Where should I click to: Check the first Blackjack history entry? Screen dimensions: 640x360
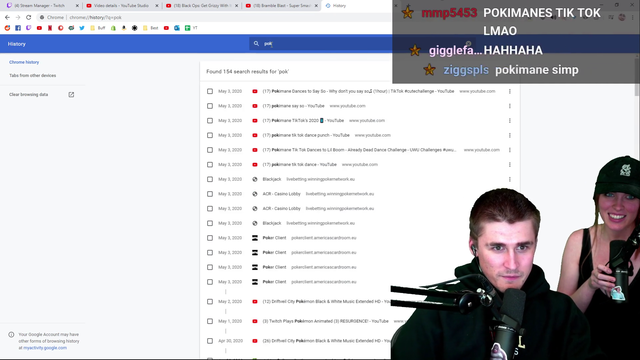[210, 180]
